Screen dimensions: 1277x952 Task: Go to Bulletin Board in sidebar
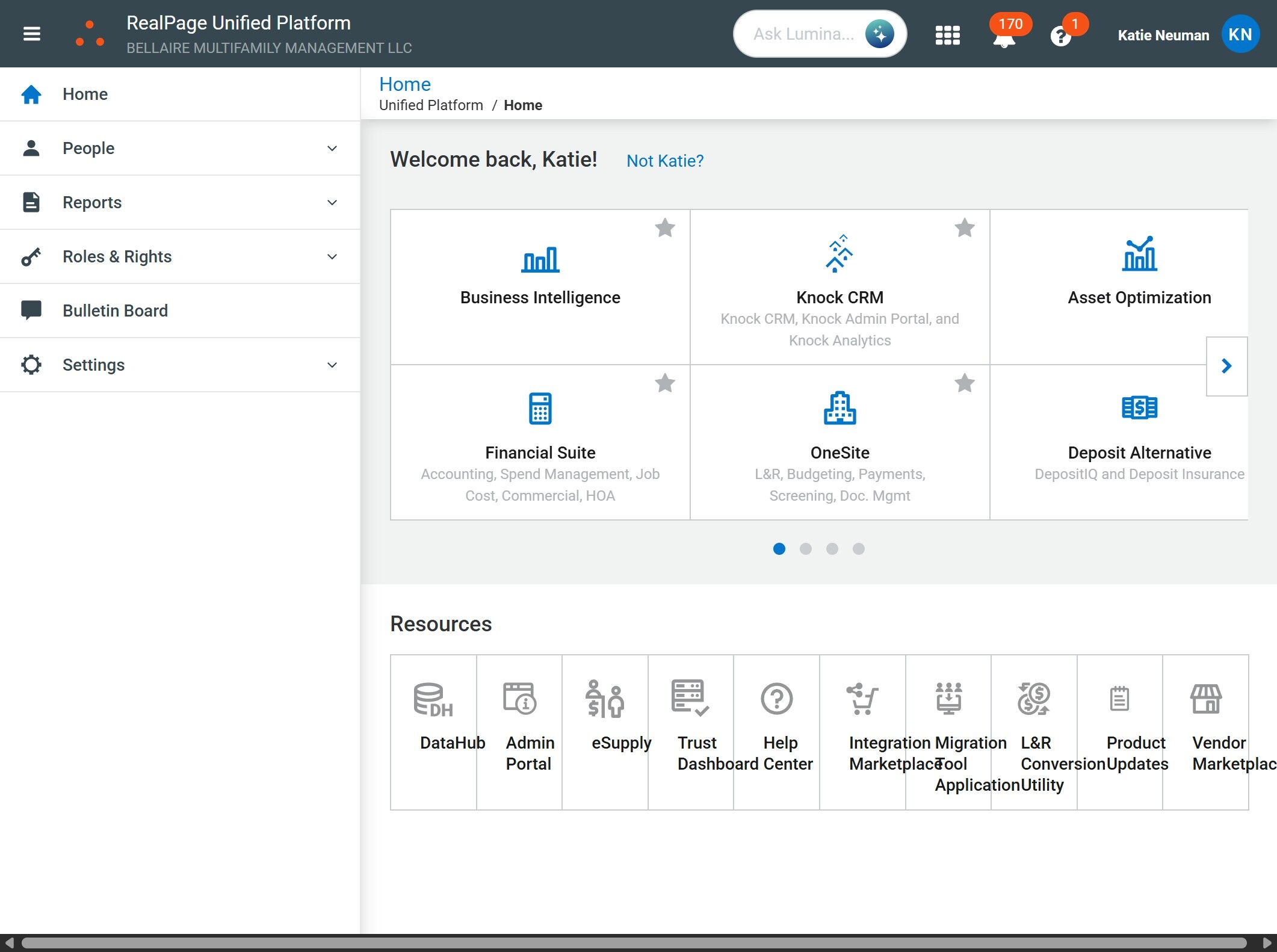pos(115,311)
